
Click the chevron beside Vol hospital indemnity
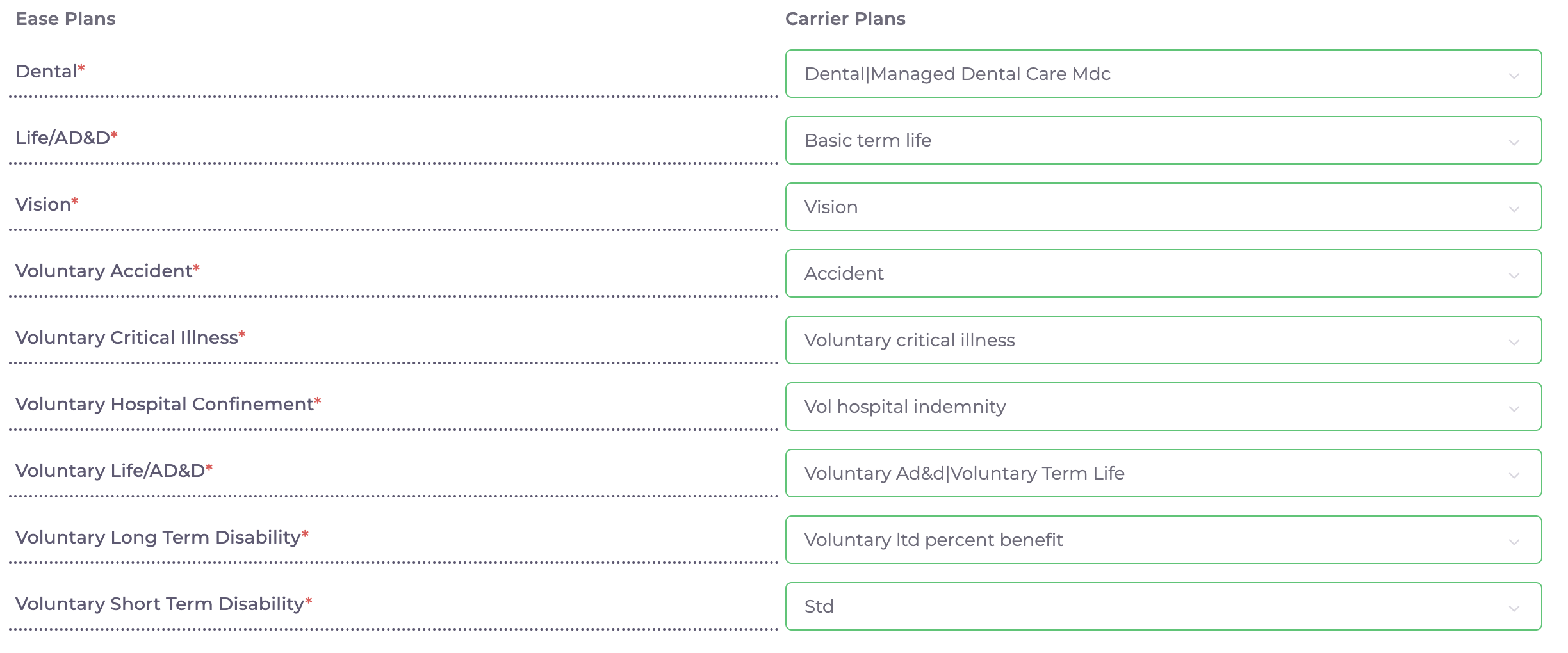click(x=1514, y=409)
